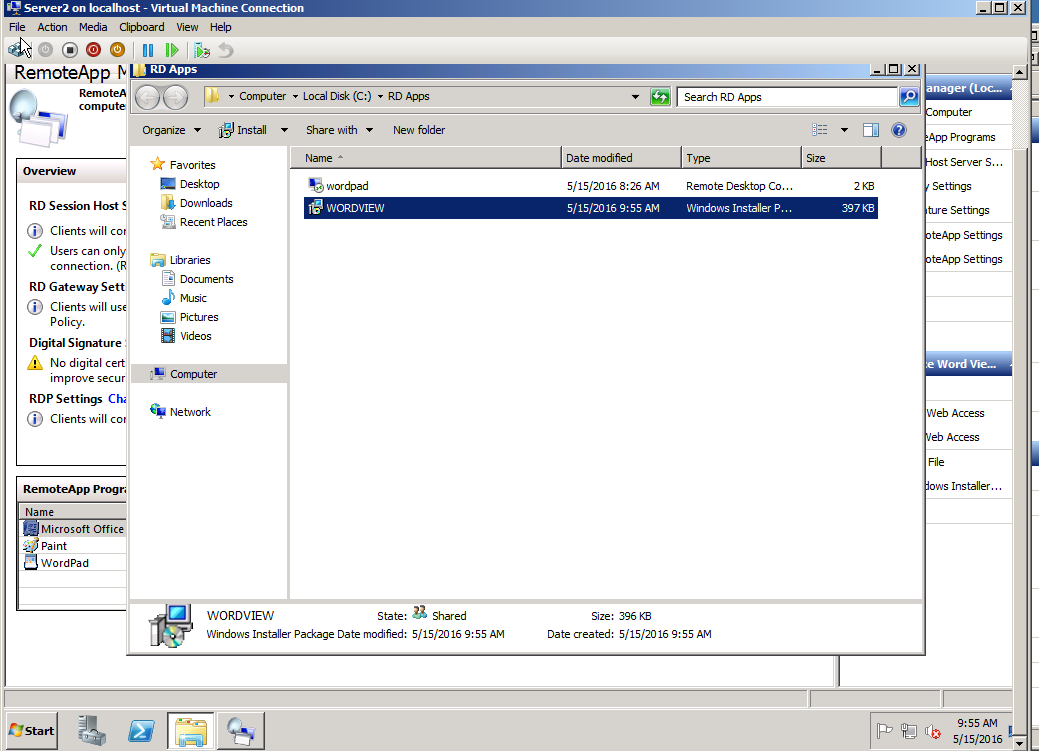The height and width of the screenshot is (751, 1039).
Task: Click the Install button
Action: tap(243, 130)
